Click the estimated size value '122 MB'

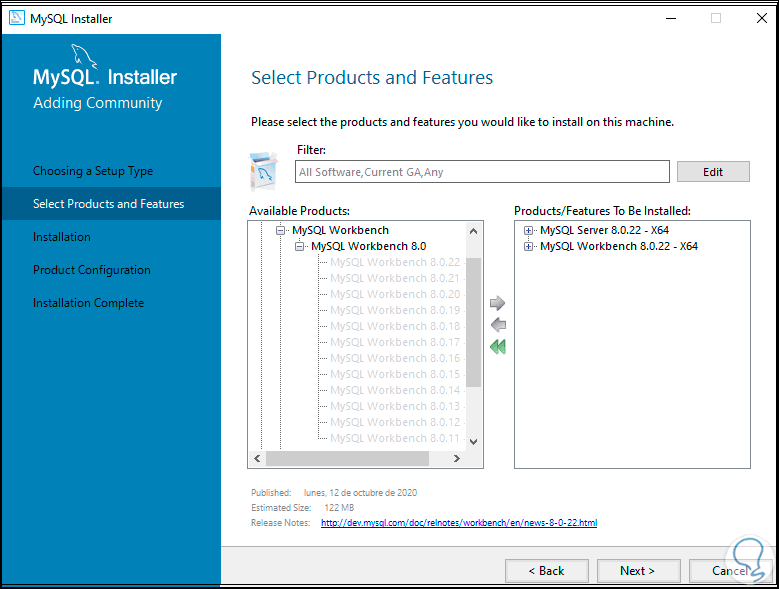point(339,508)
